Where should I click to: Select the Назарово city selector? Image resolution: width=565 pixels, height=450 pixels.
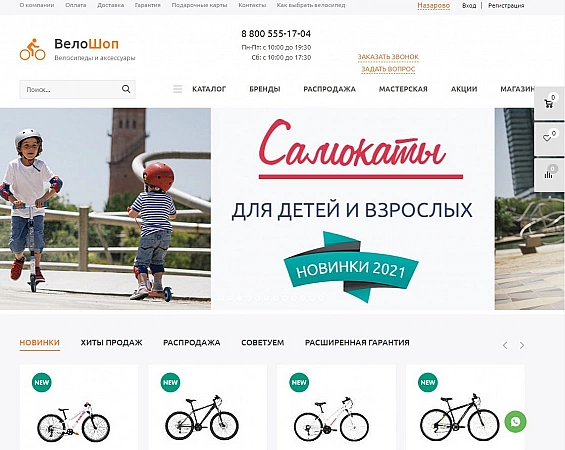point(433,5)
